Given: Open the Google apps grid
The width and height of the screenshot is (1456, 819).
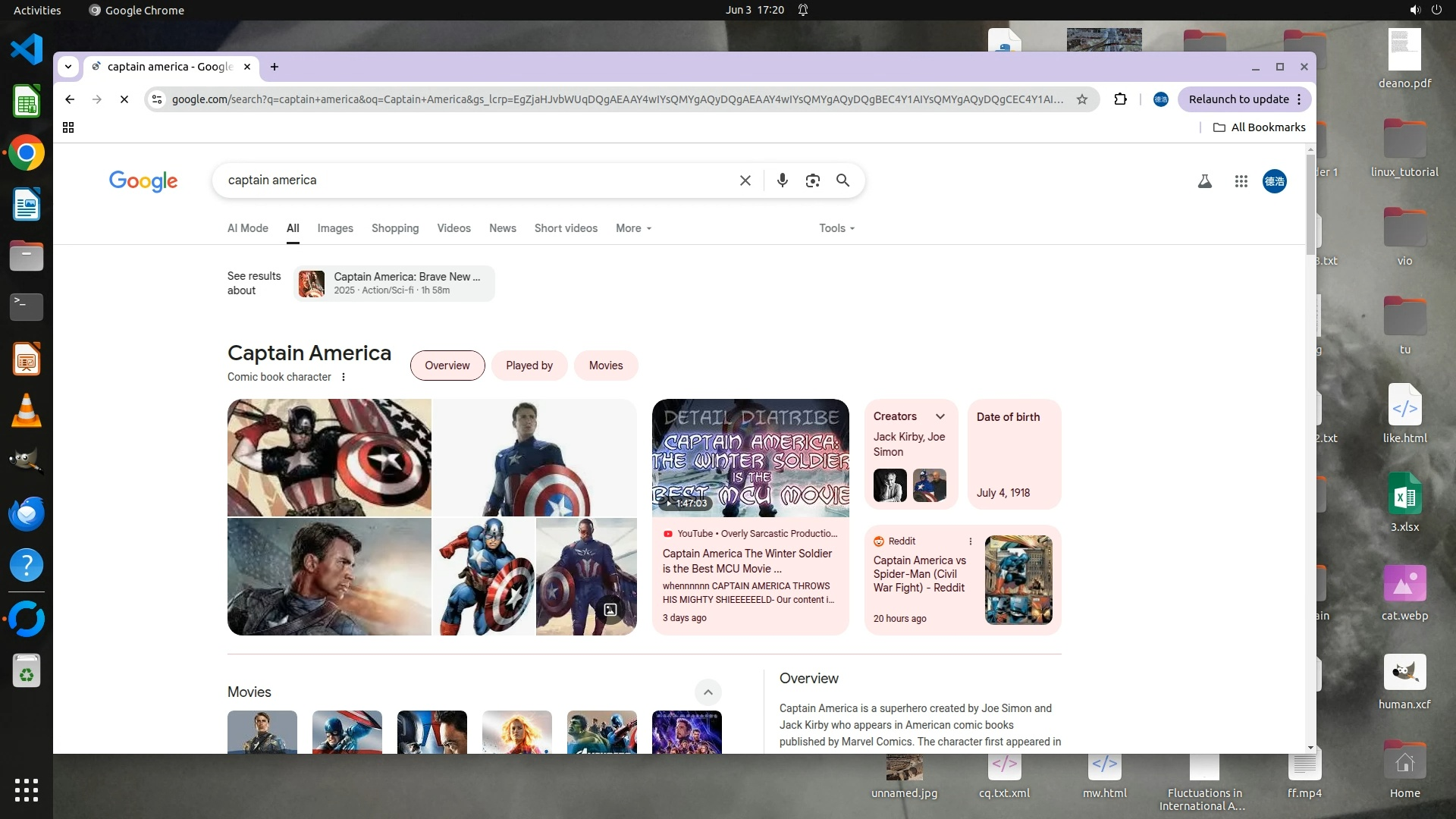Looking at the screenshot, I should (x=1241, y=181).
